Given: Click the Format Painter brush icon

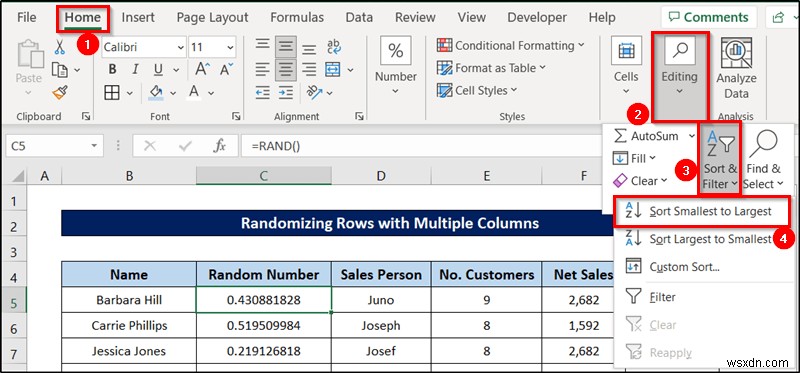Looking at the screenshot, I should click(x=60, y=92).
